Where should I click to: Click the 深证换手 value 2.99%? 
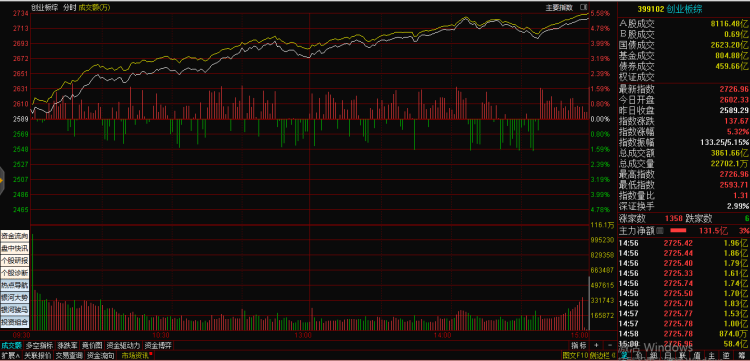738,207
